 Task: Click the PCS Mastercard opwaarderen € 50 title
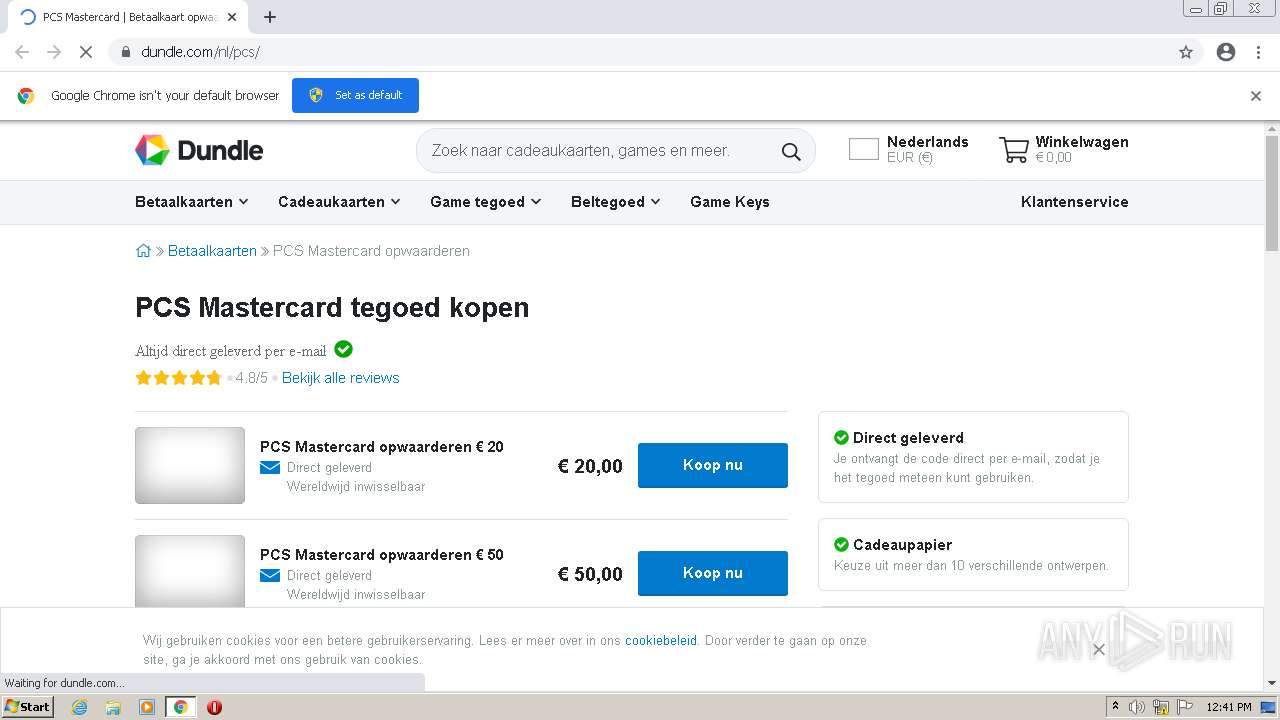tap(382, 555)
